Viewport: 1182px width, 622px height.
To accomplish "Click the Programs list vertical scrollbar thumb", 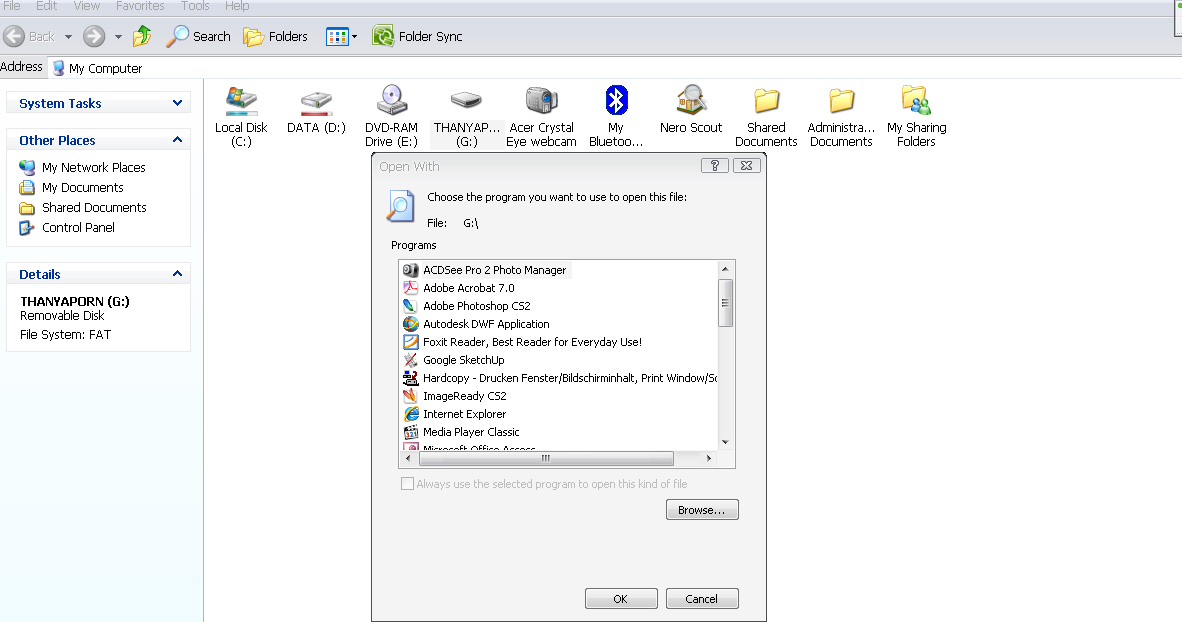I will tap(725, 303).
